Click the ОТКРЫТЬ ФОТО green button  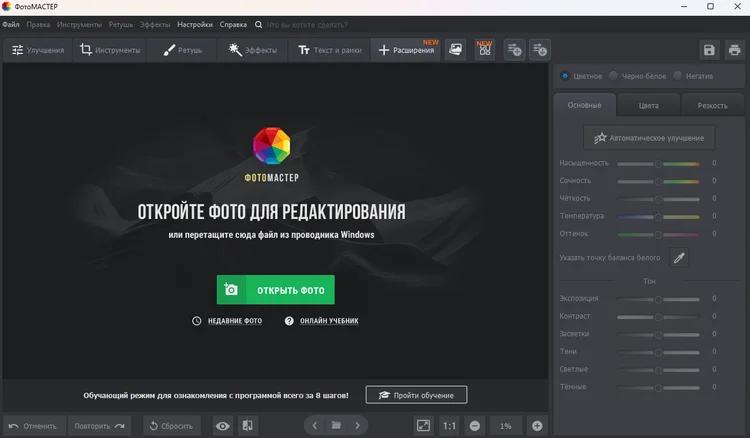point(276,290)
